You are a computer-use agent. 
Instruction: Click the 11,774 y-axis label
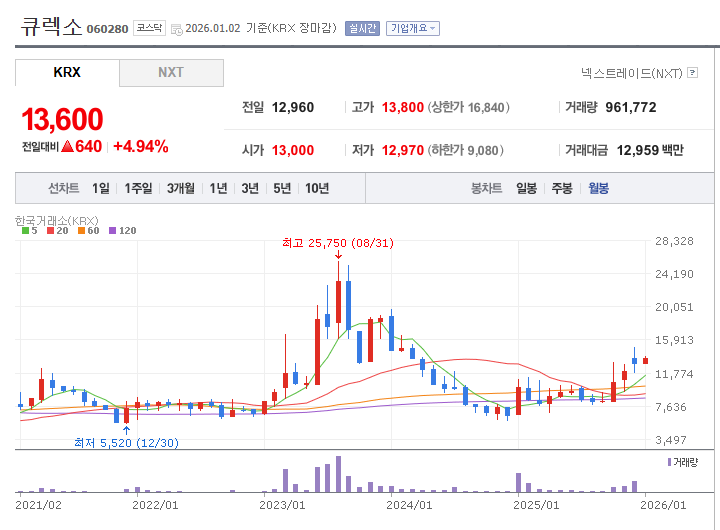pos(674,374)
